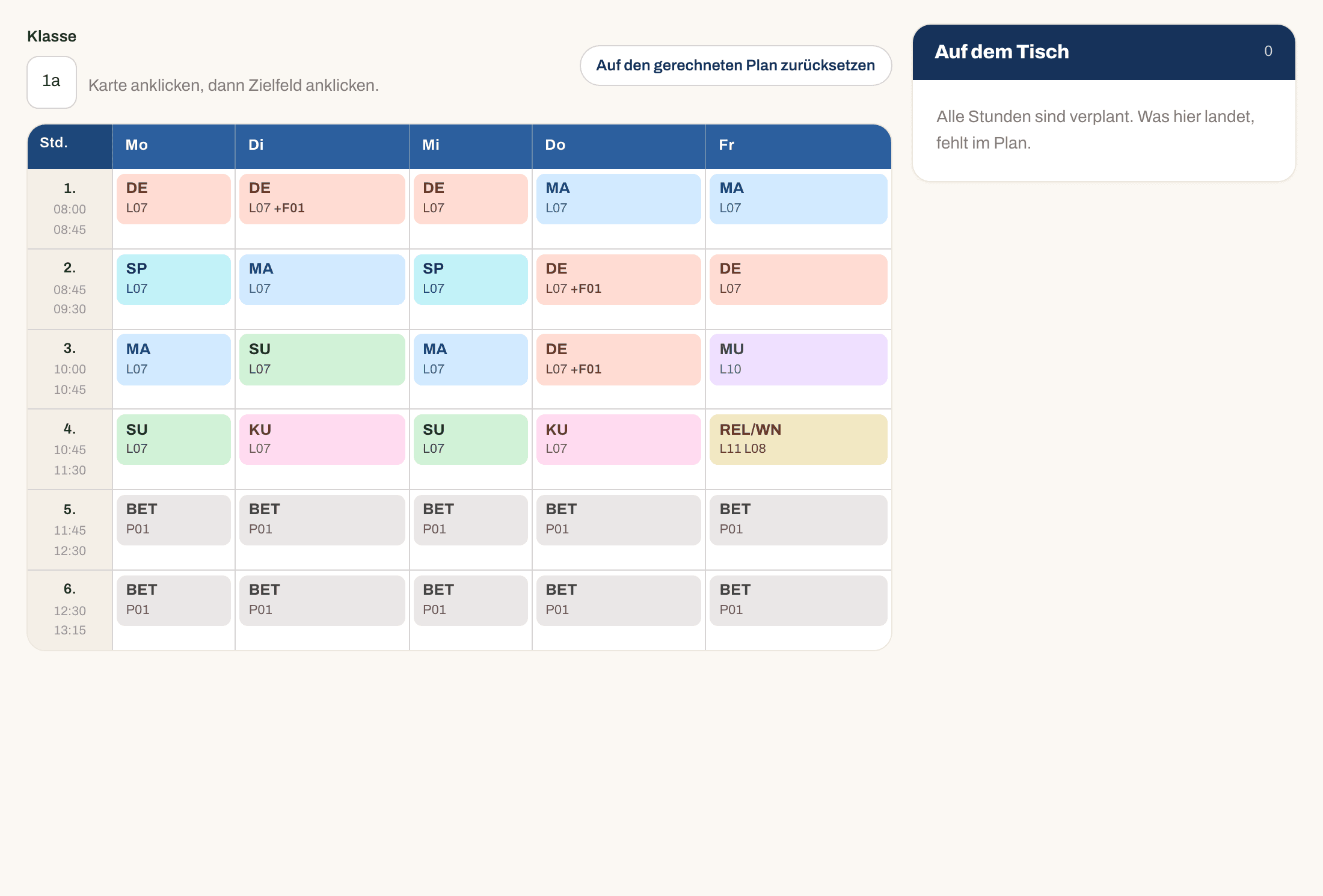The image size is (1323, 896).
Task: Select Wednesday period 4 SU card
Action: click(x=471, y=440)
